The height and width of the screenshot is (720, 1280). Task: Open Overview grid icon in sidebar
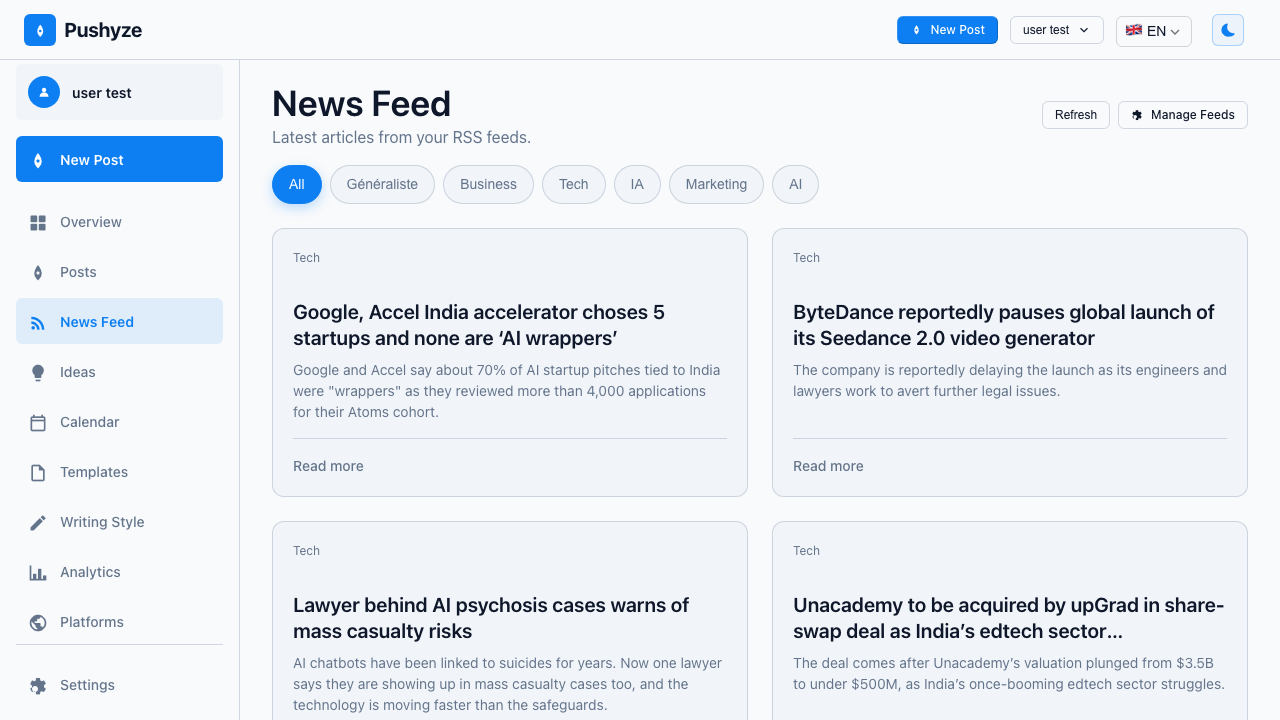pos(38,222)
